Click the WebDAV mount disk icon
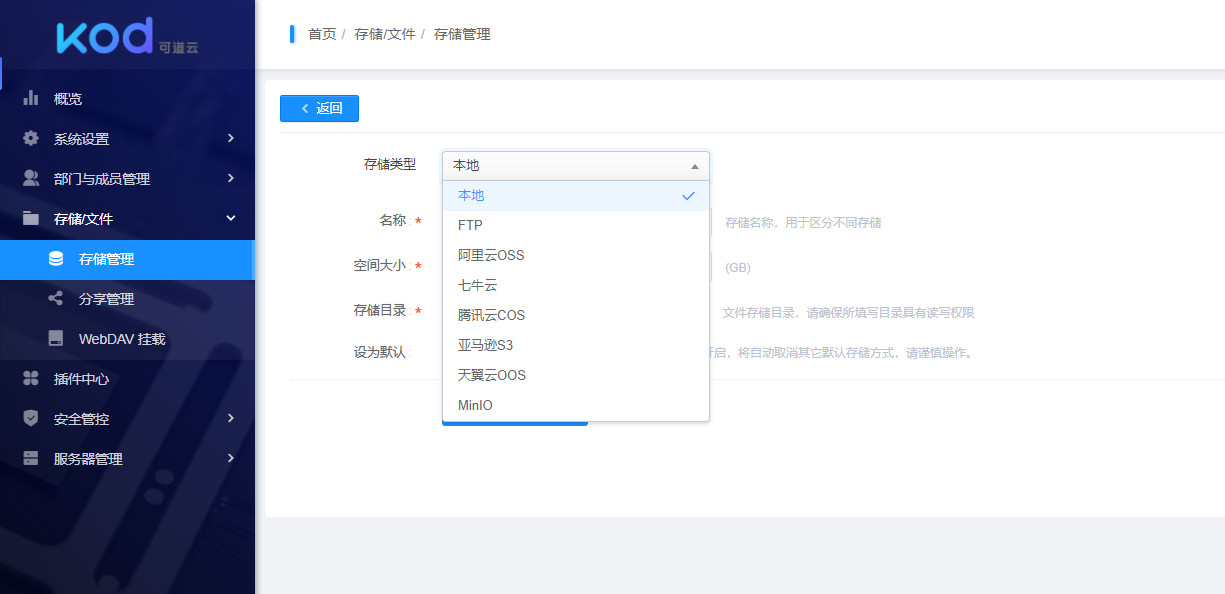The height and width of the screenshot is (594, 1225). [x=56, y=339]
